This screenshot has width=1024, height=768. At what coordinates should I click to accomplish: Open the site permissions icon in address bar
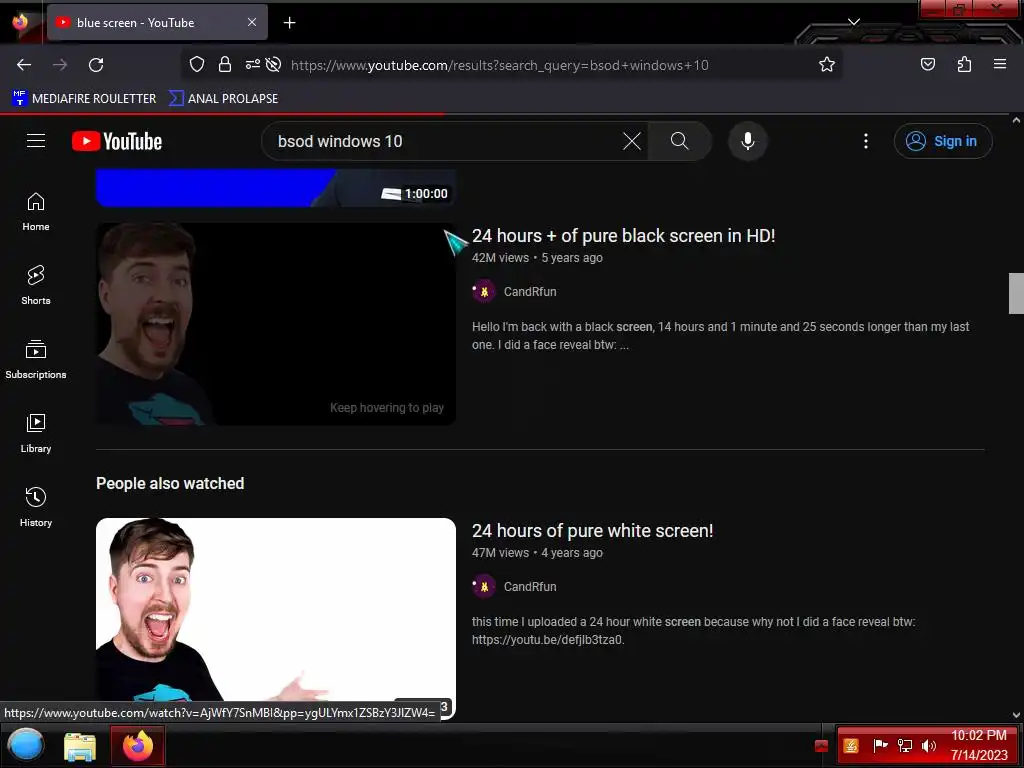point(252,65)
